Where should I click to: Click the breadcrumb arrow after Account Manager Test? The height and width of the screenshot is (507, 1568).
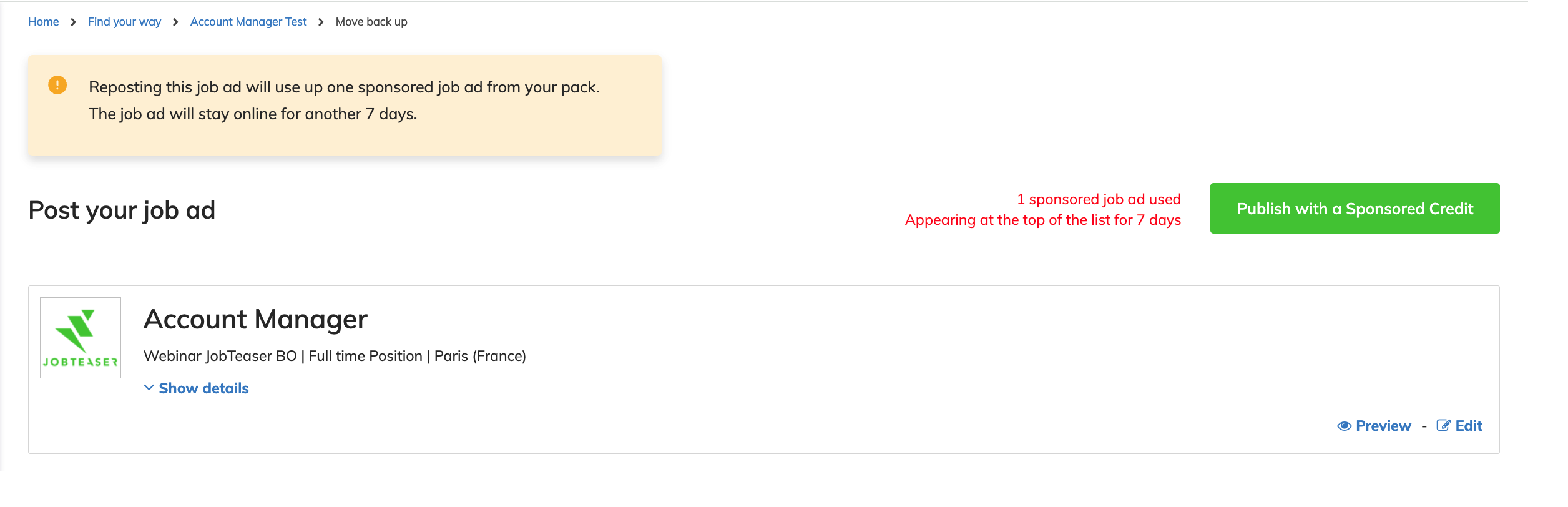pyautogui.click(x=321, y=22)
